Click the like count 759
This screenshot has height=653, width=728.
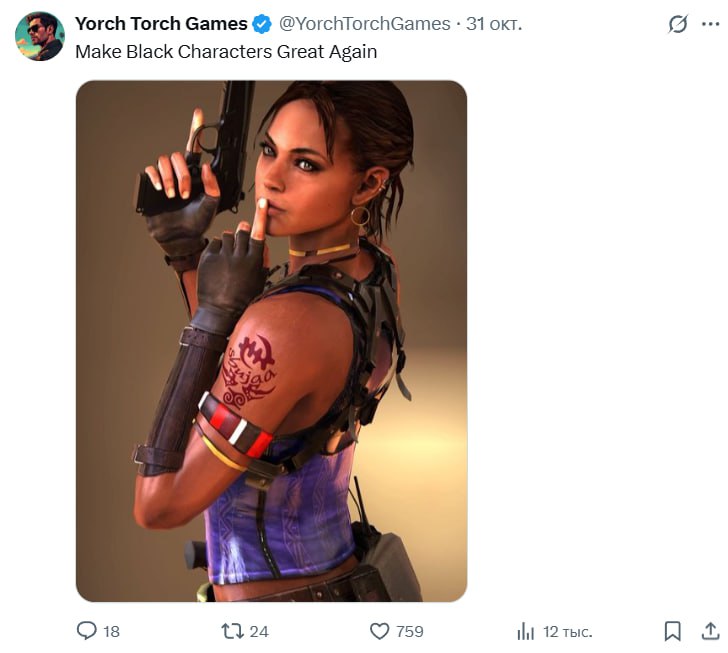410,632
